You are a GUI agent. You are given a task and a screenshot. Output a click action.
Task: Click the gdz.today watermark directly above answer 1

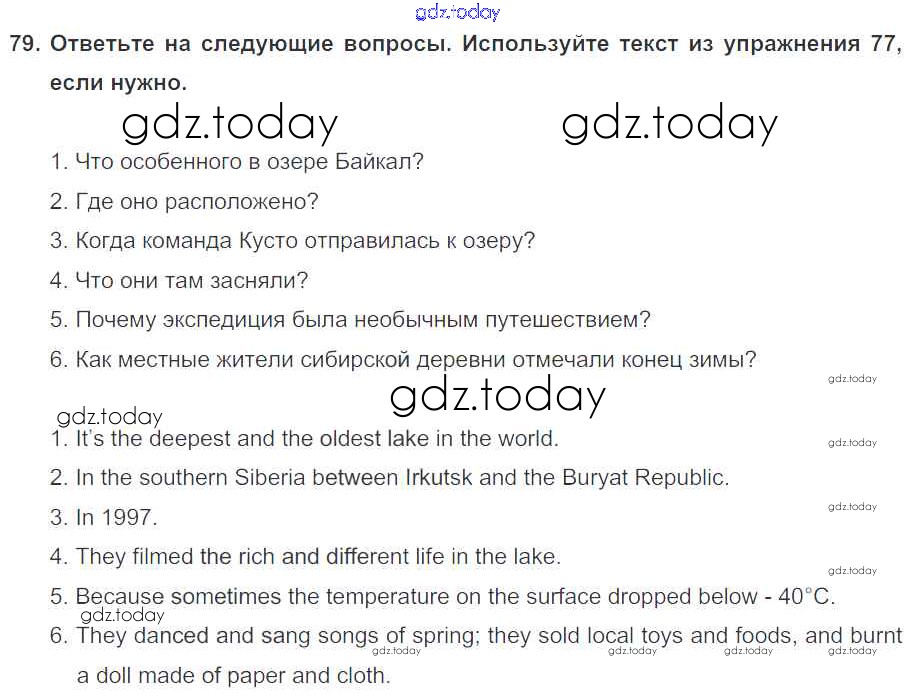point(109,417)
